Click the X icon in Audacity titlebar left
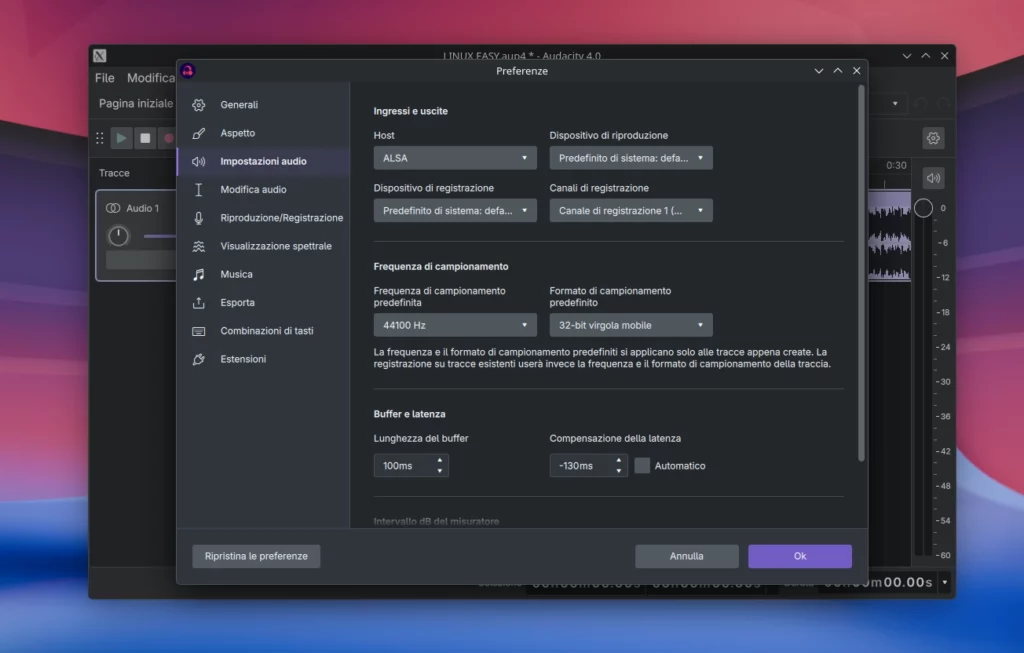This screenshot has height=653, width=1024. point(99,56)
